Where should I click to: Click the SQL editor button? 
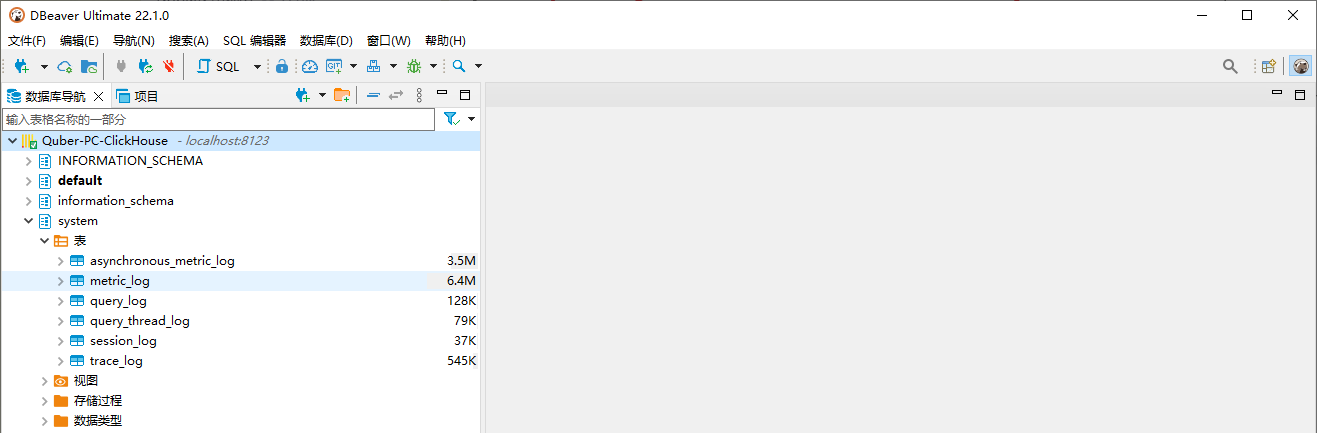219,66
